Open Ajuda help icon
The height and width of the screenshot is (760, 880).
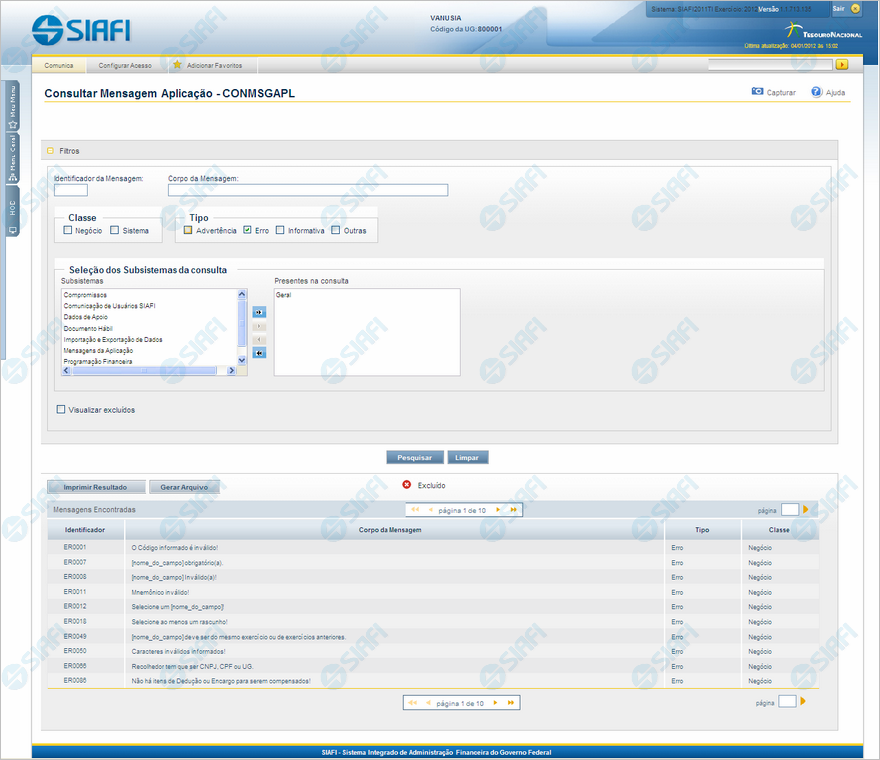click(816, 92)
